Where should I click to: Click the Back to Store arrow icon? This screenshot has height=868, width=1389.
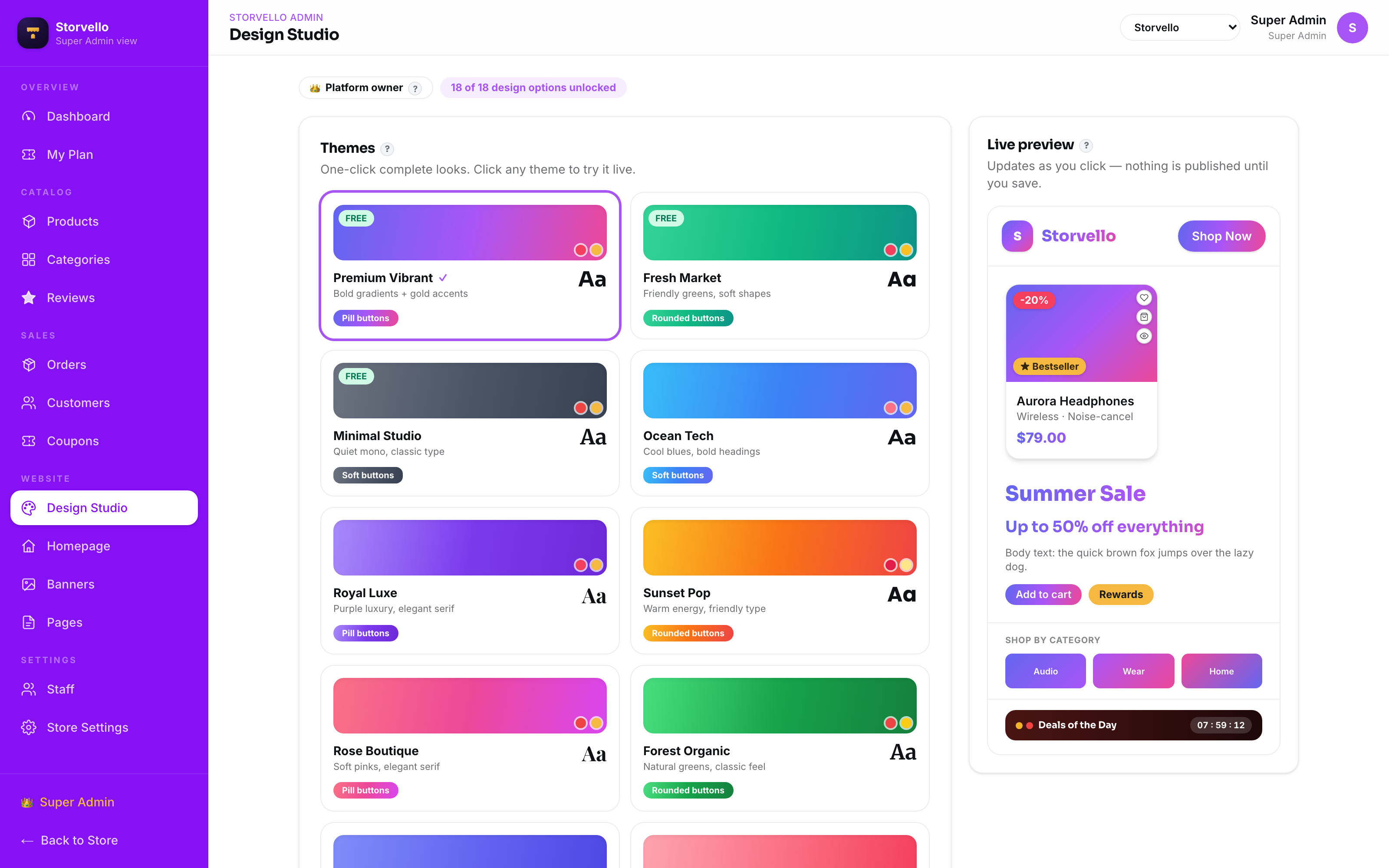tap(27, 841)
